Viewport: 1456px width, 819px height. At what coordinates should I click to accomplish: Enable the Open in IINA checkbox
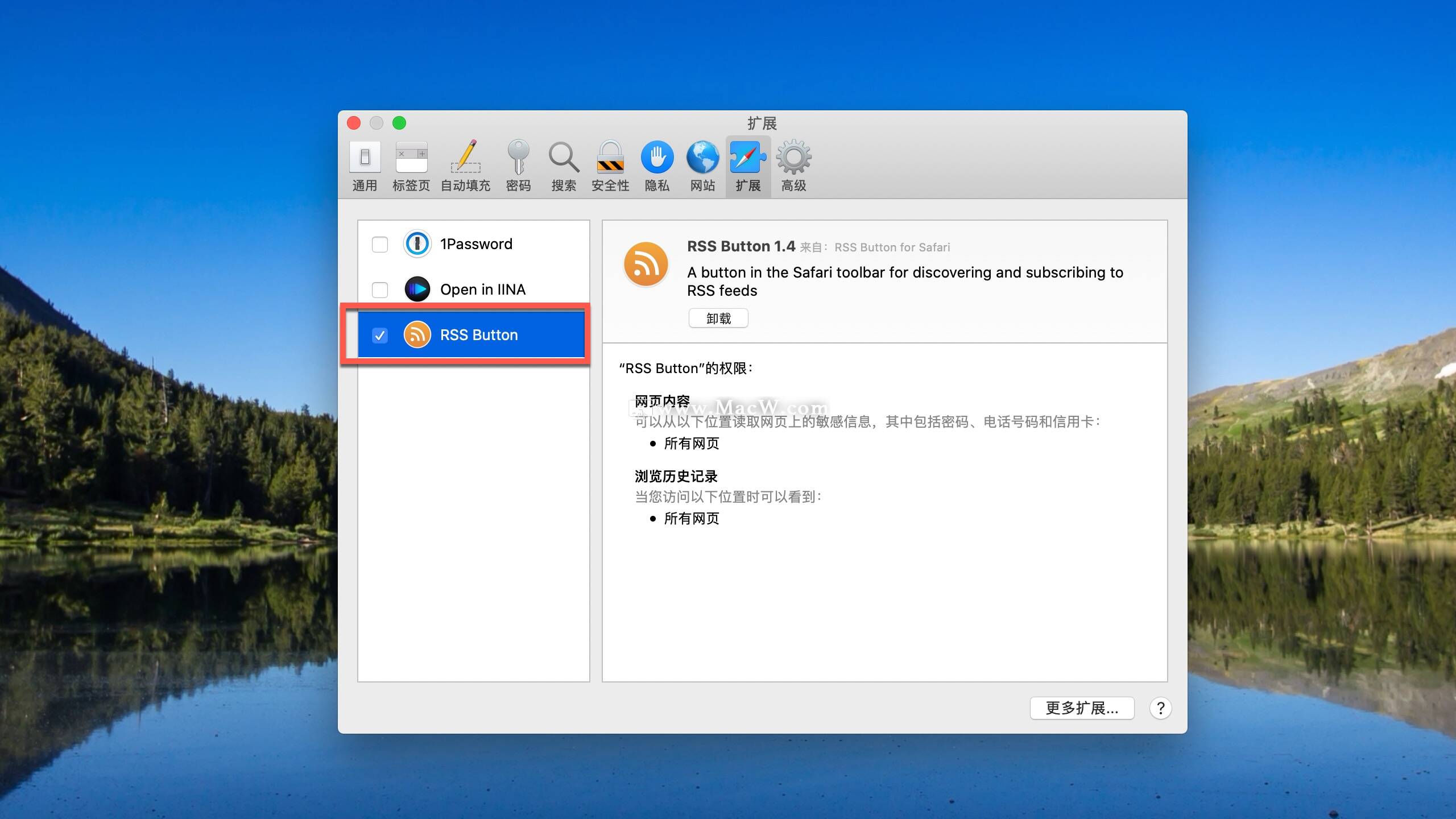coord(379,290)
